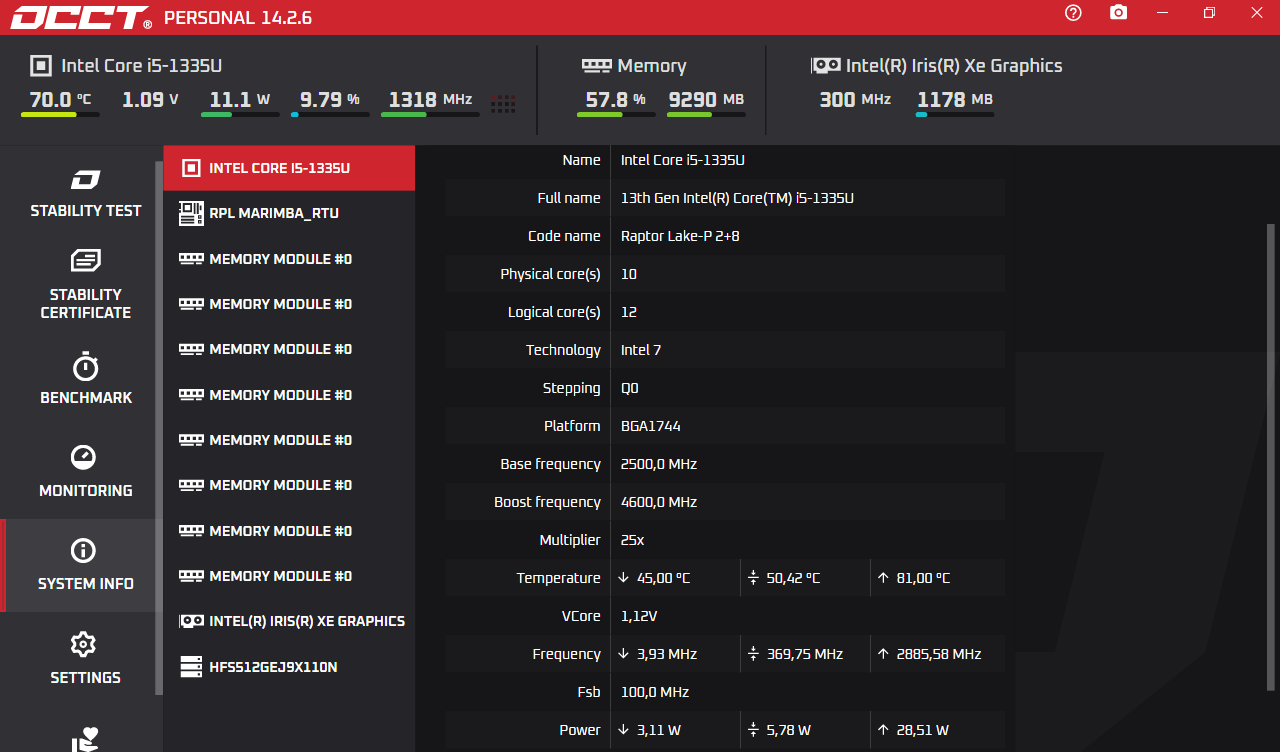The width and height of the screenshot is (1280, 752).
Task: Click the Fsb row label
Action: point(589,692)
